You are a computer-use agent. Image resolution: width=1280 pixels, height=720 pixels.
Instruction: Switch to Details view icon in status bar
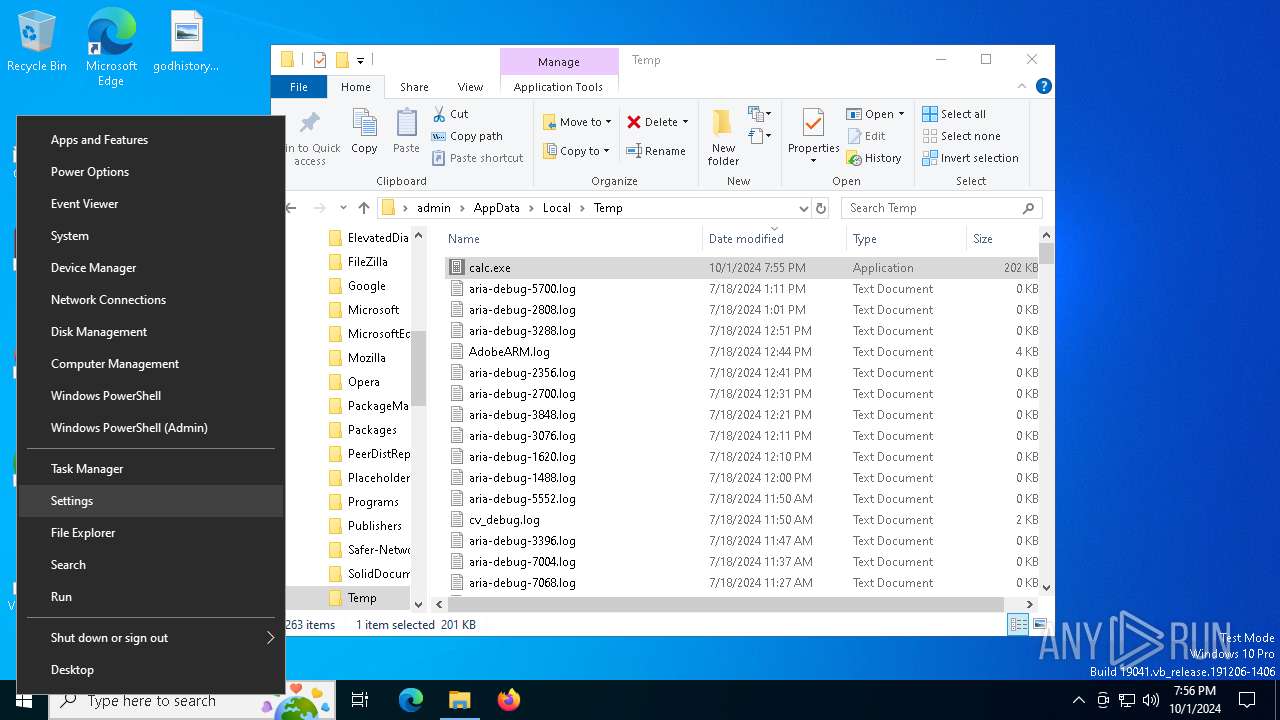1018,625
